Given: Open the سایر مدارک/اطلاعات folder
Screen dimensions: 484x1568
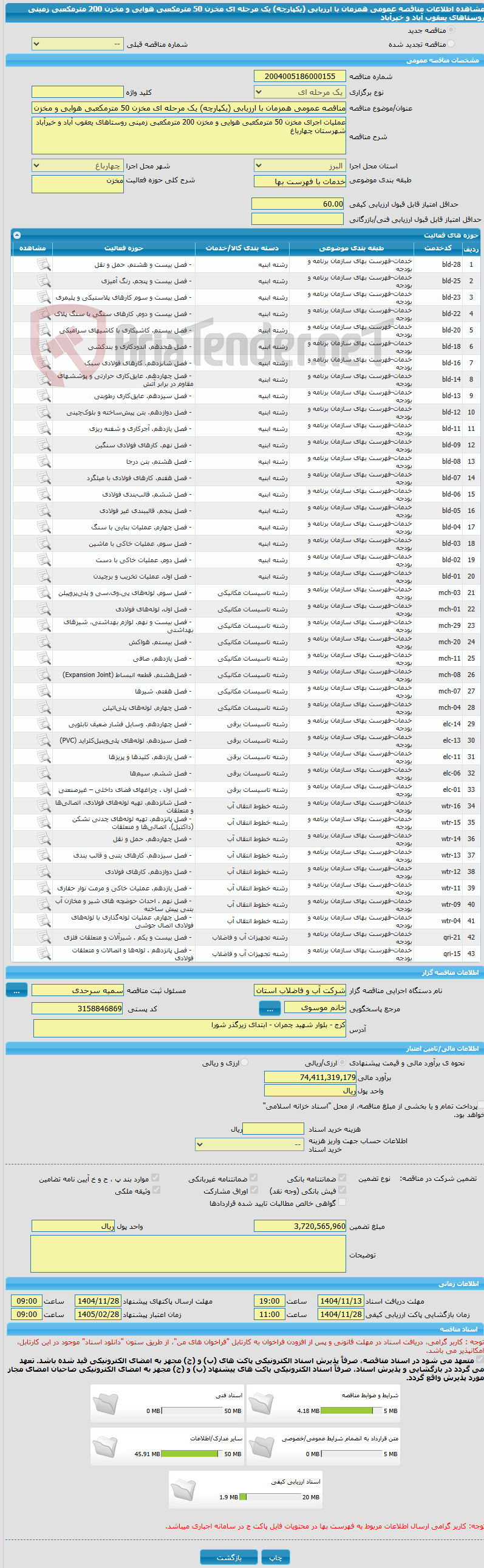Looking at the screenshot, I should 105,1447.
